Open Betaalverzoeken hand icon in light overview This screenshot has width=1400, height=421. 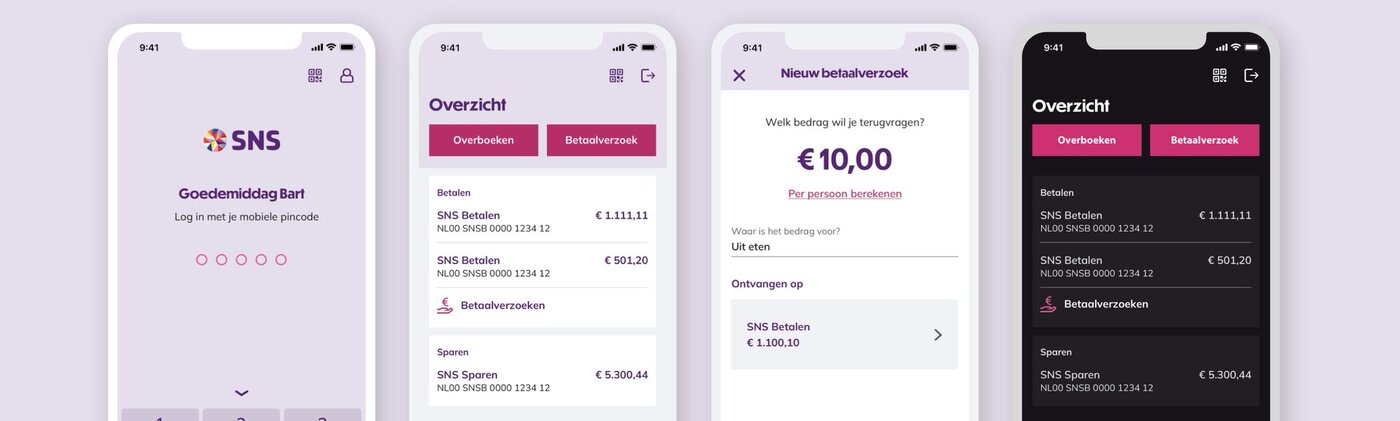pos(445,306)
